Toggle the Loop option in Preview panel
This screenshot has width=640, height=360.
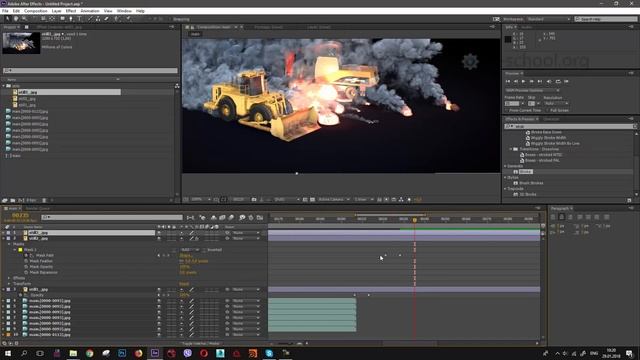pos(558,82)
